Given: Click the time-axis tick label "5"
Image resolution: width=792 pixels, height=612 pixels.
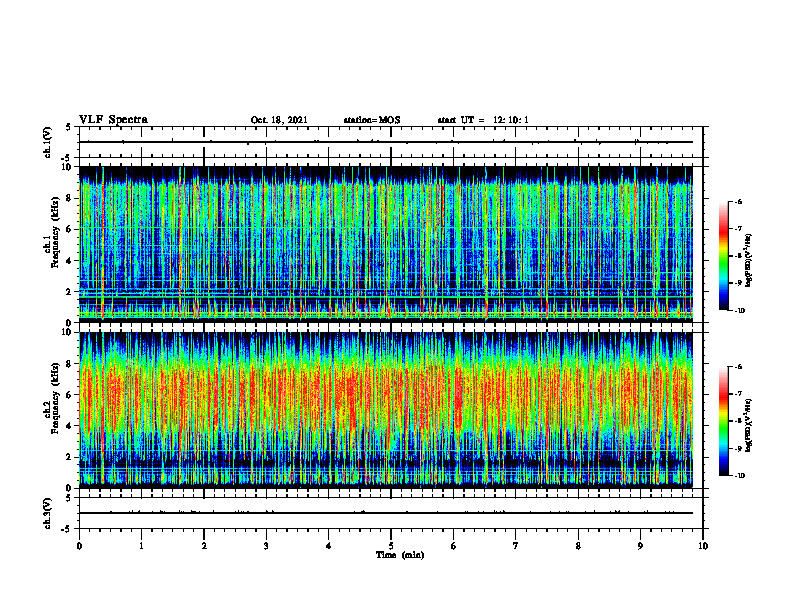Looking at the screenshot, I should (391, 546).
